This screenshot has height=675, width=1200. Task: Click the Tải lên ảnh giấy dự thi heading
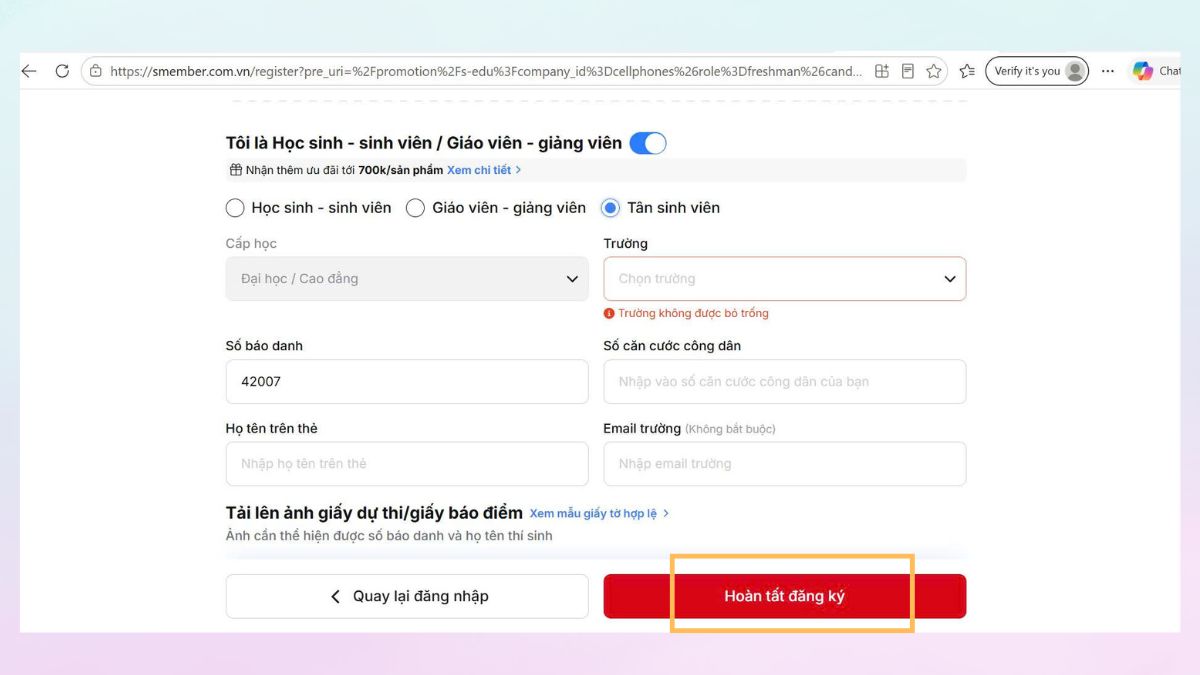click(x=374, y=513)
